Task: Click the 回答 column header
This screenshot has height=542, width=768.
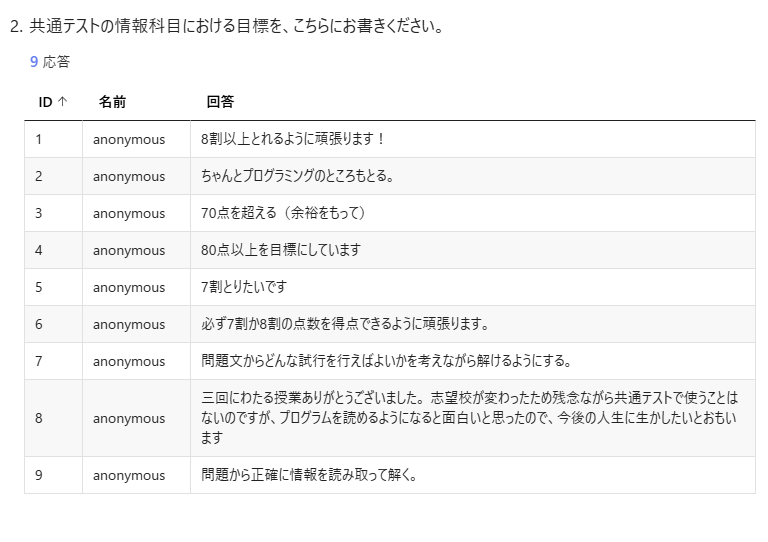Action: [220, 102]
